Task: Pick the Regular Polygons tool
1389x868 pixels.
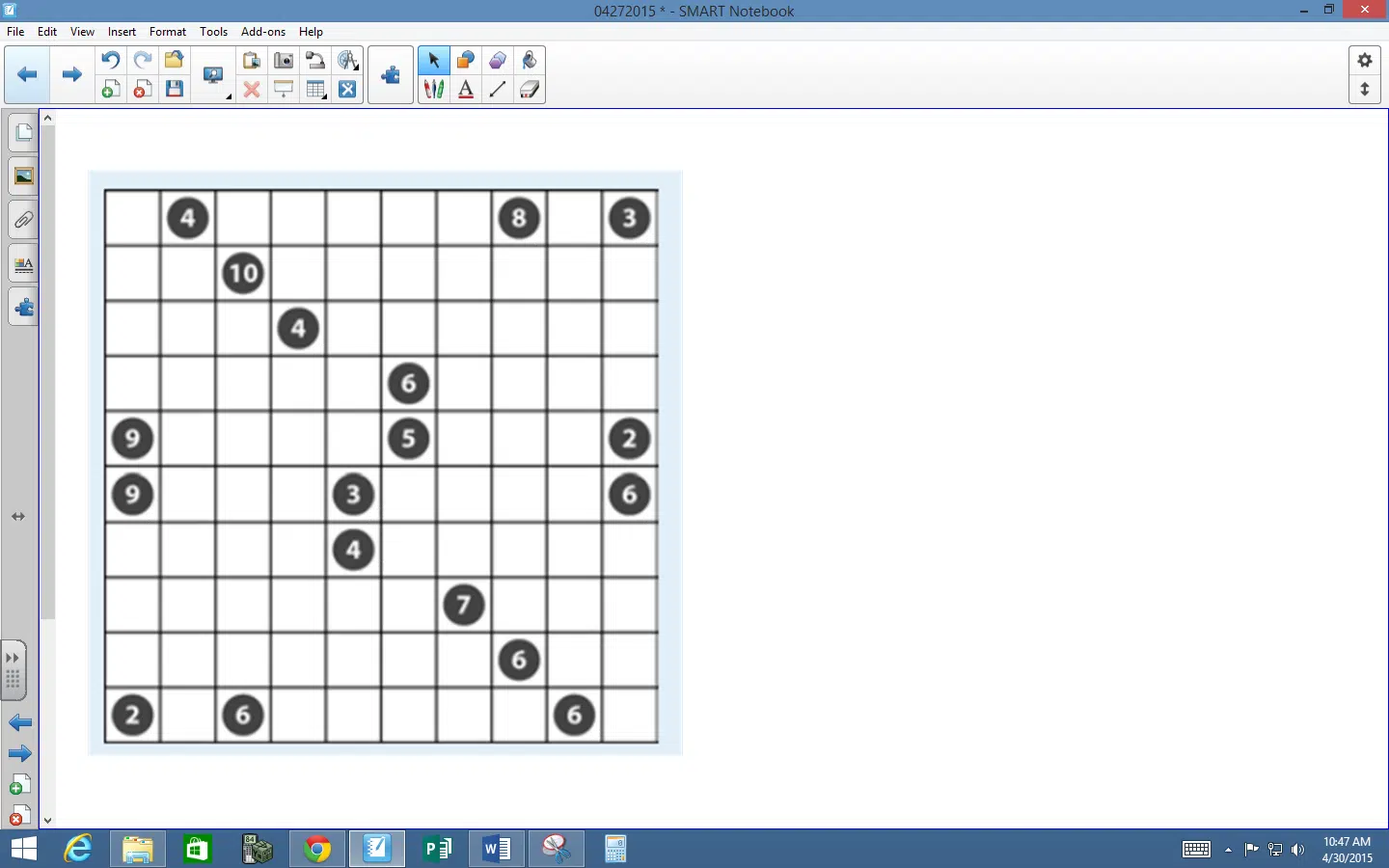Action: click(x=498, y=61)
